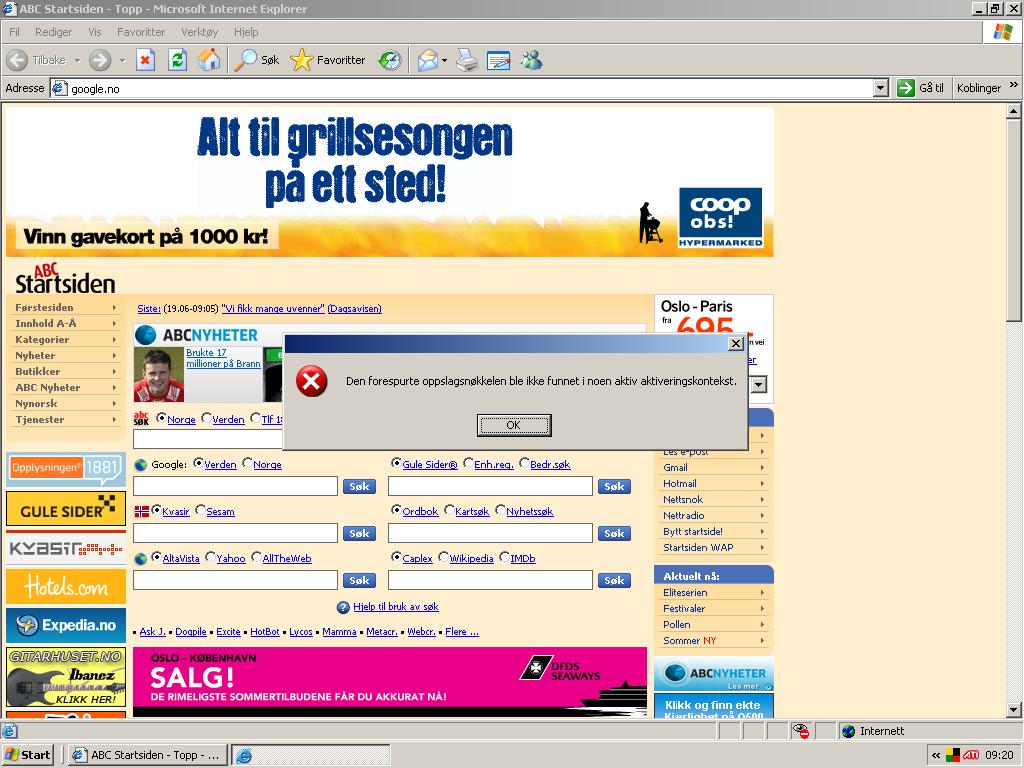Click the page icon in the address bar
Screen dimensions: 1024x768
point(59,88)
